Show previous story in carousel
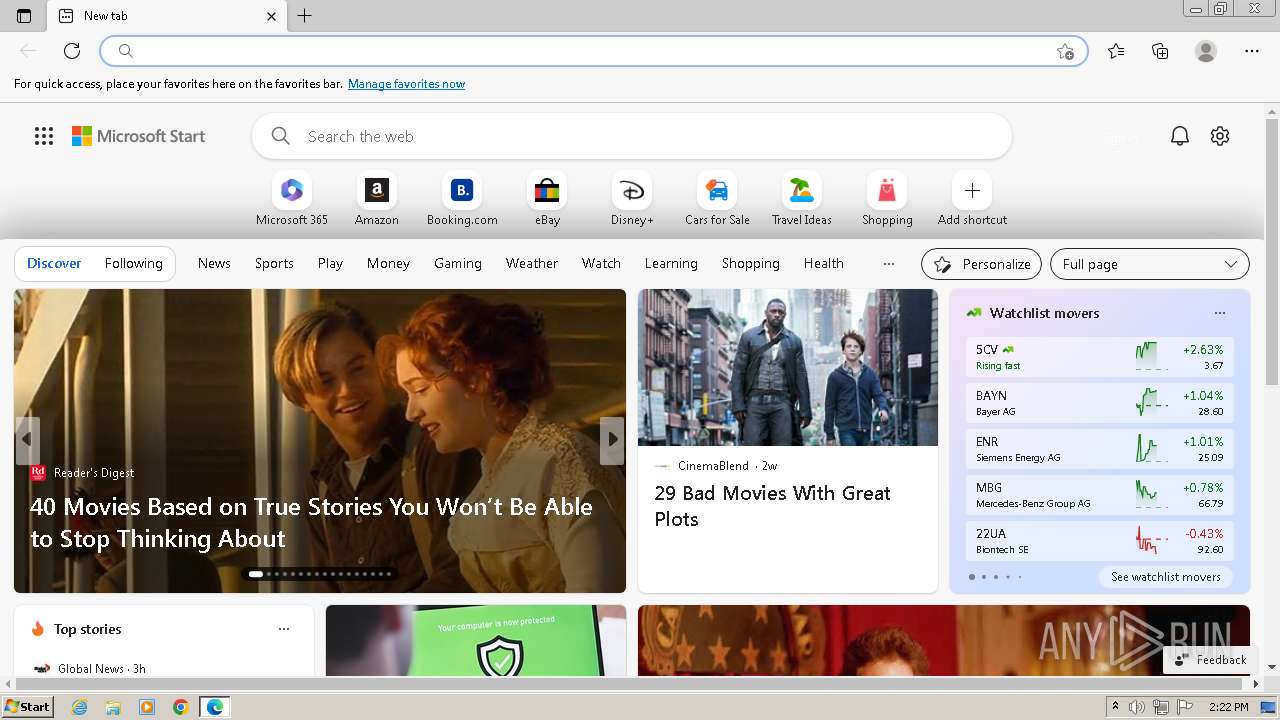Image resolution: width=1280 pixels, height=720 pixels. [27, 439]
